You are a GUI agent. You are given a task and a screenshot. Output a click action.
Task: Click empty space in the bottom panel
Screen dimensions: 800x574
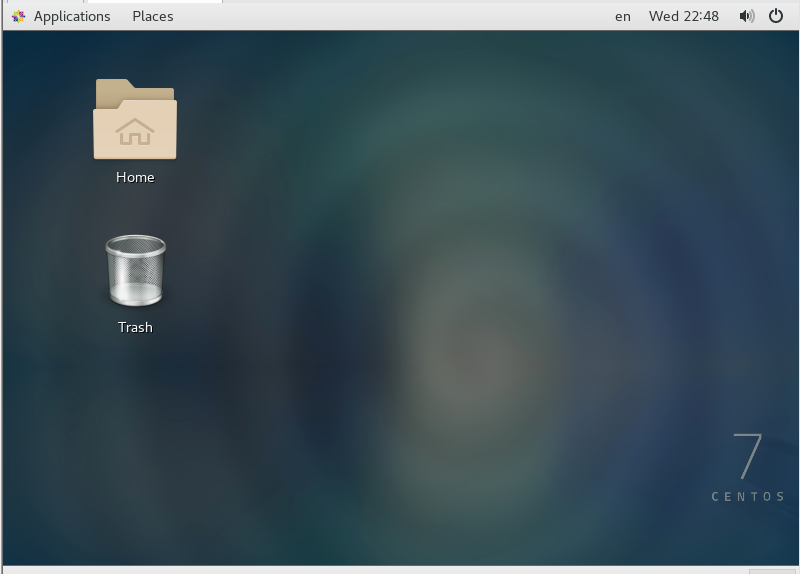point(400,570)
